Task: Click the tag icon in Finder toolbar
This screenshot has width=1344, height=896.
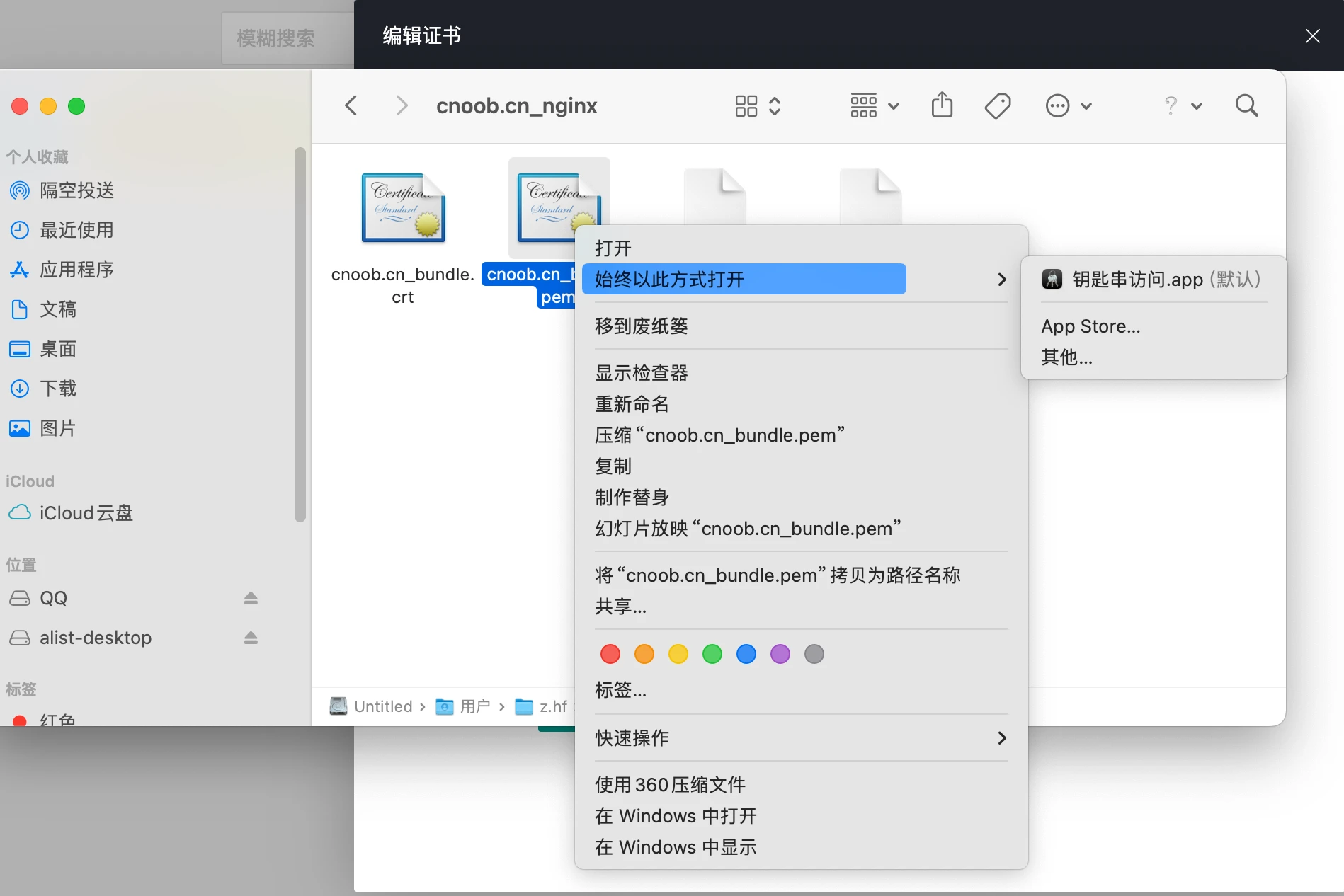Action: tap(997, 106)
